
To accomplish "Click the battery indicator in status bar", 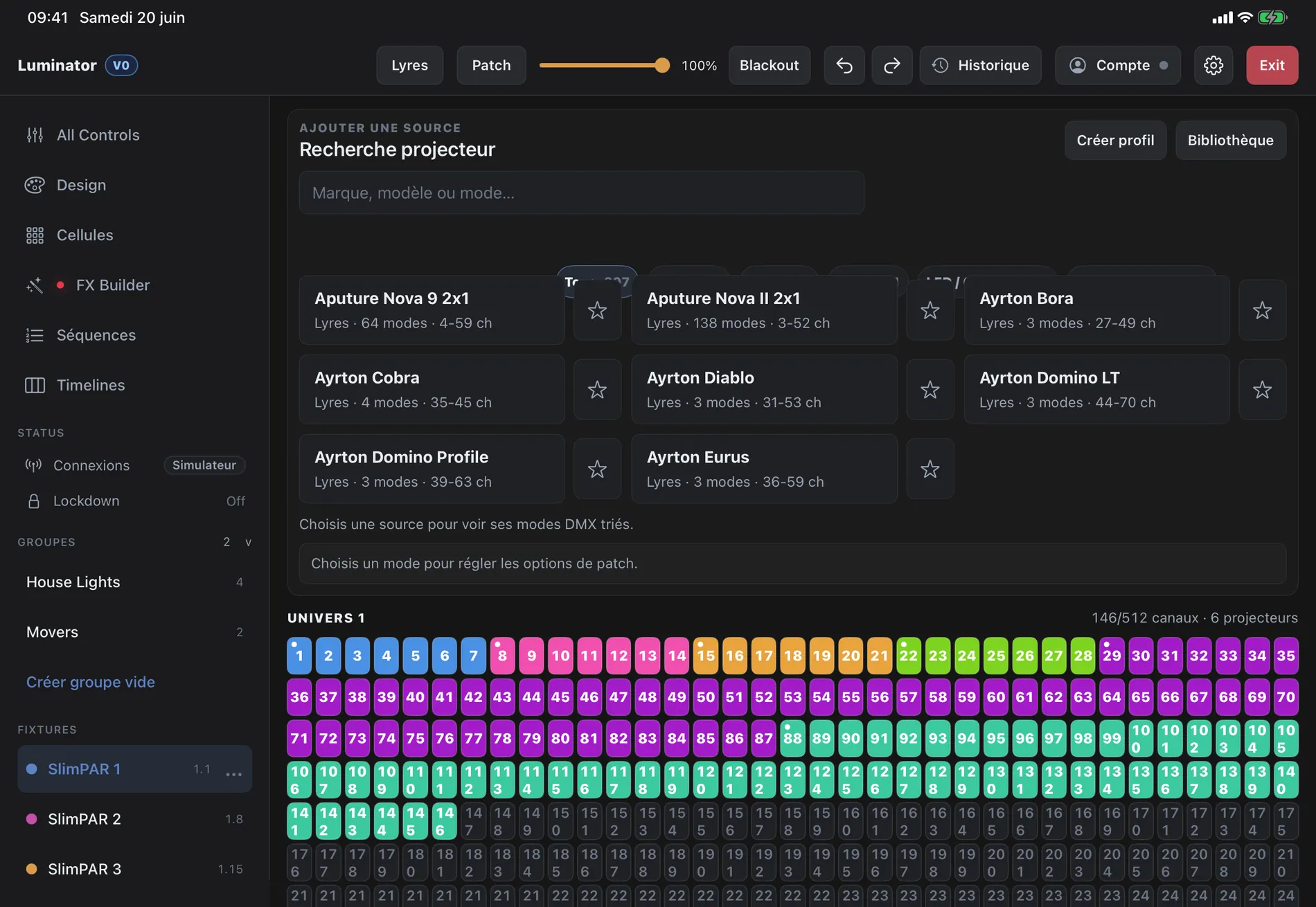I will pos(1272,17).
